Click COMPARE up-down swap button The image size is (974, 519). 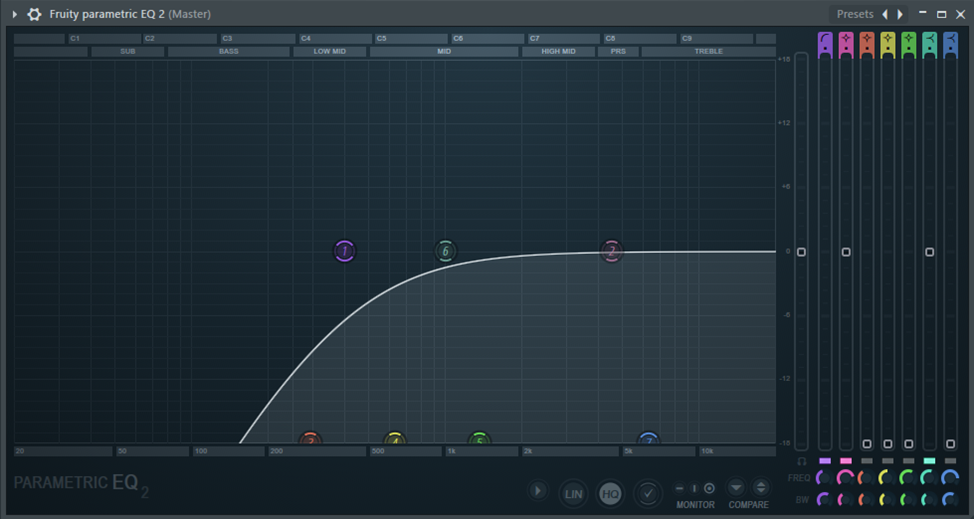tap(760, 488)
